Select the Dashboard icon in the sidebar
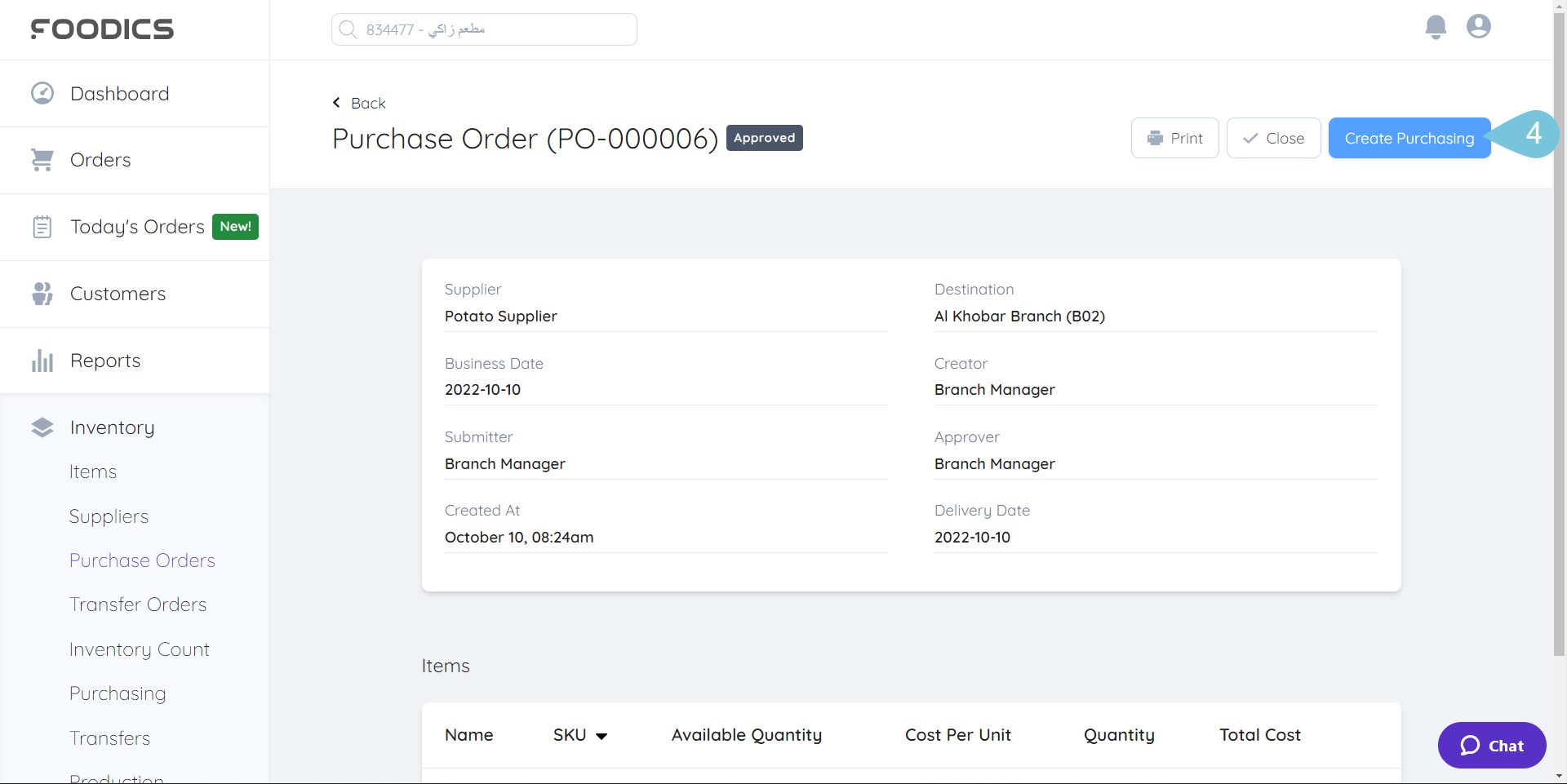Image resolution: width=1567 pixels, height=784 pixels. point(42,92)
